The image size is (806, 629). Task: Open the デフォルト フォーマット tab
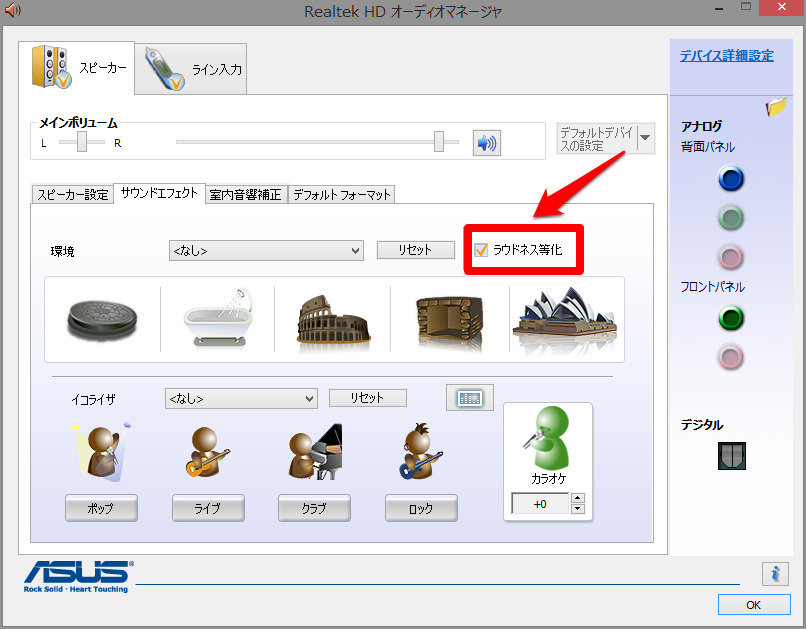pos(341,195)
